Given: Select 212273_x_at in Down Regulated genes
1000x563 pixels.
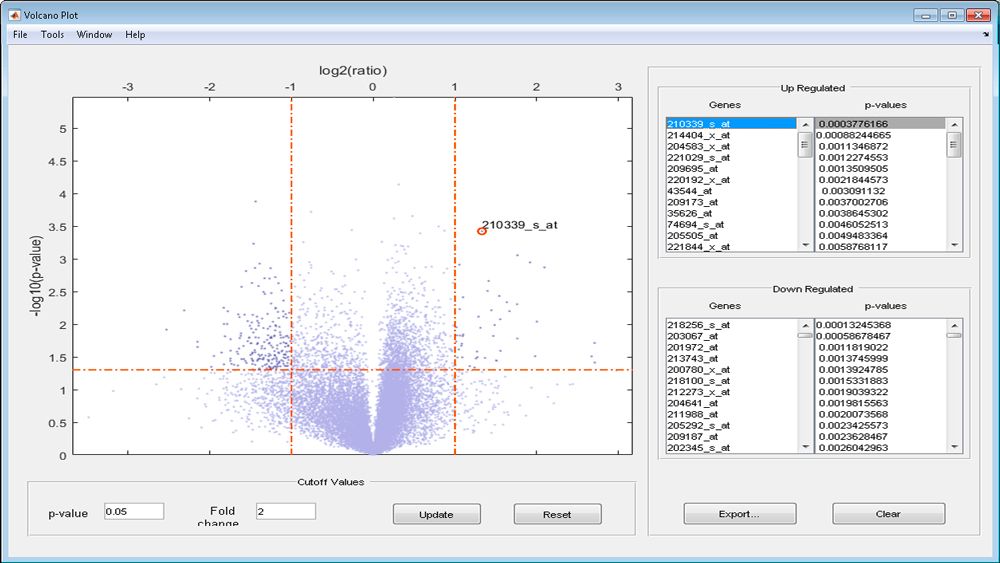Looking at the screenshot, I should (x=731, y=391).
